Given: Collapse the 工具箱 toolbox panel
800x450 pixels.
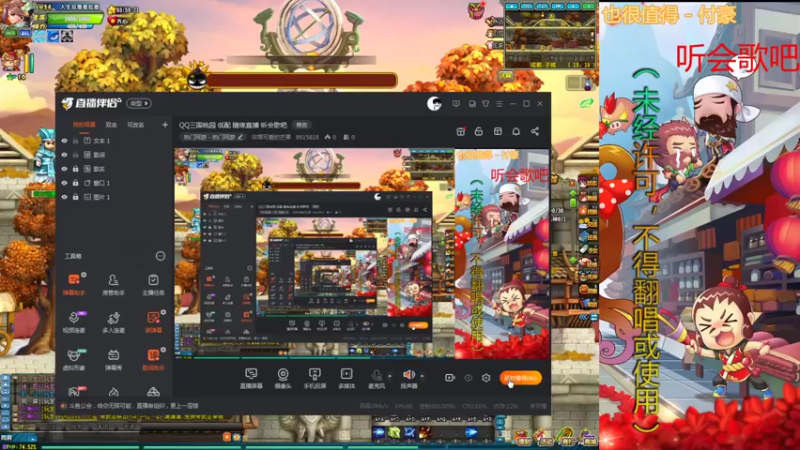Looking at the screenshot, I should pyautogui.click(x=160, y=256).
